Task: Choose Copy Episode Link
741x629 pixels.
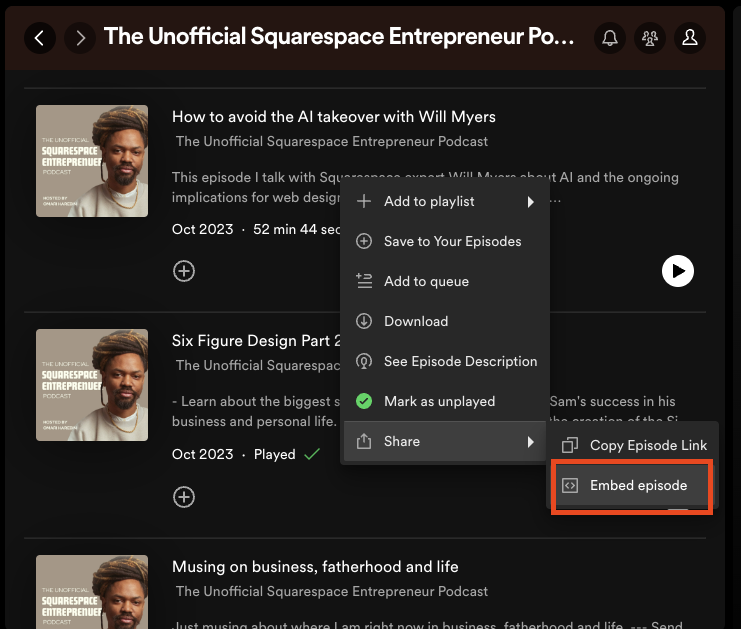Action: [632, 445]
